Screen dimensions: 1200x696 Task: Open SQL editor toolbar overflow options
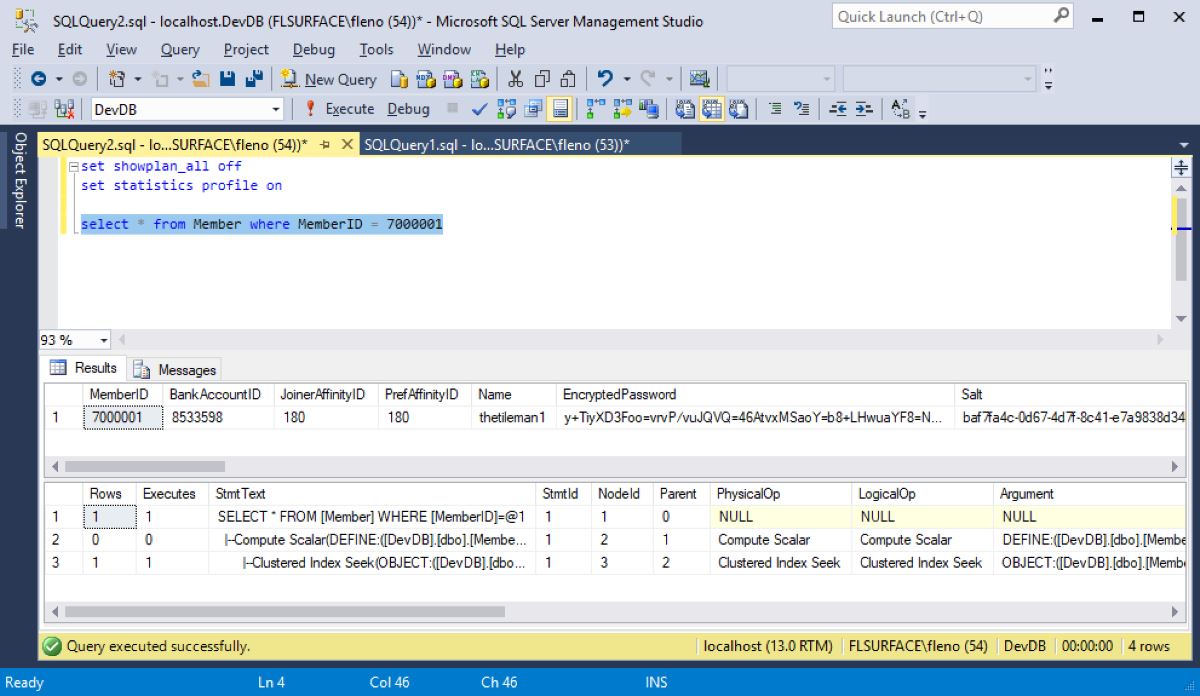[x=922, y=112]
